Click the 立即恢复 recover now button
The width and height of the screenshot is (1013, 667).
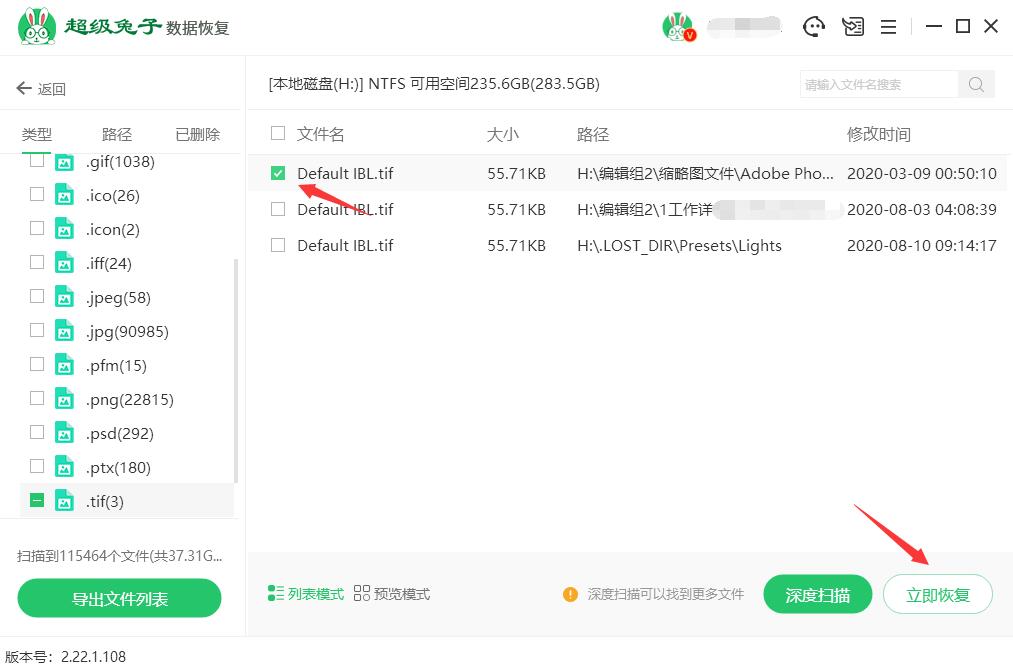937,593
